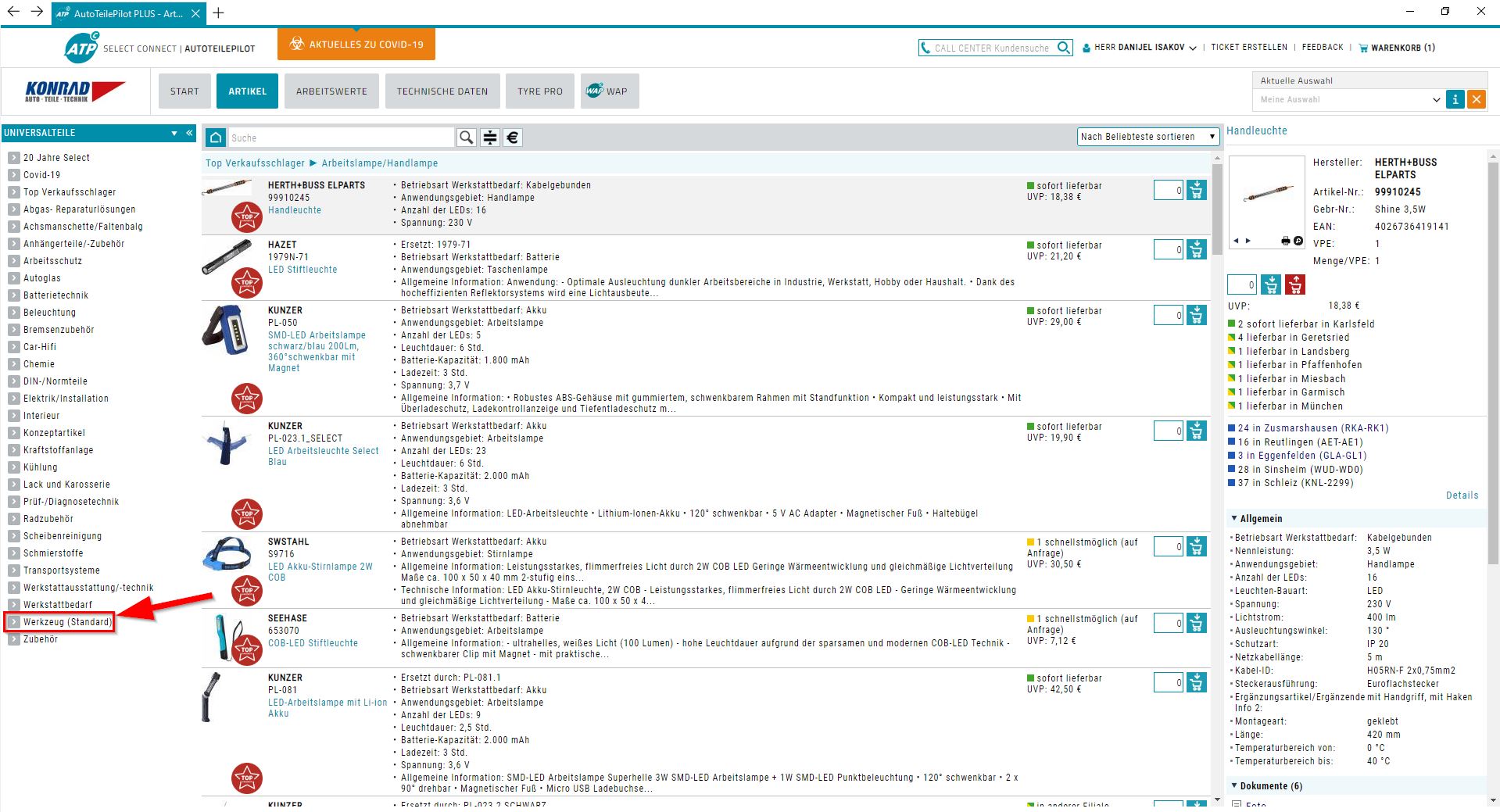Select the ARTIKEL tab

tap(248, 91)
